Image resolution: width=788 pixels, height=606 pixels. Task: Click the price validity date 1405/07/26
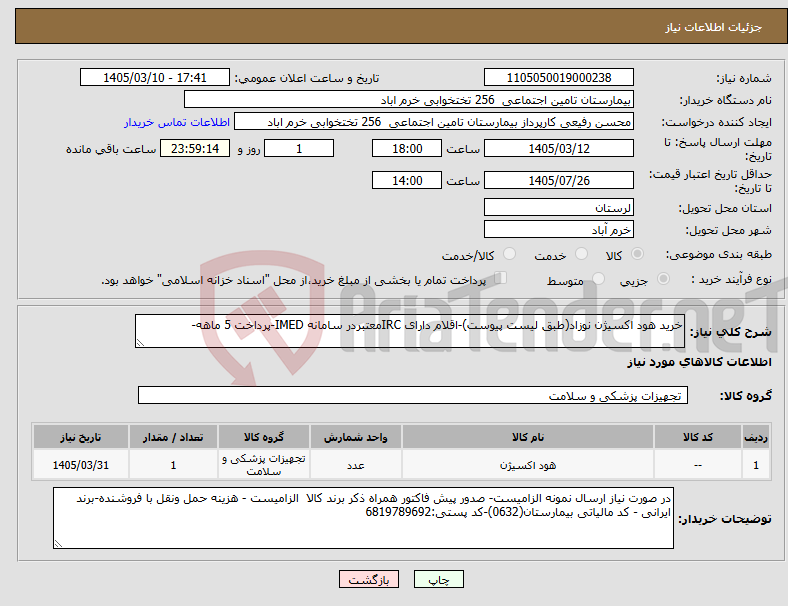(x=558, y=180)
